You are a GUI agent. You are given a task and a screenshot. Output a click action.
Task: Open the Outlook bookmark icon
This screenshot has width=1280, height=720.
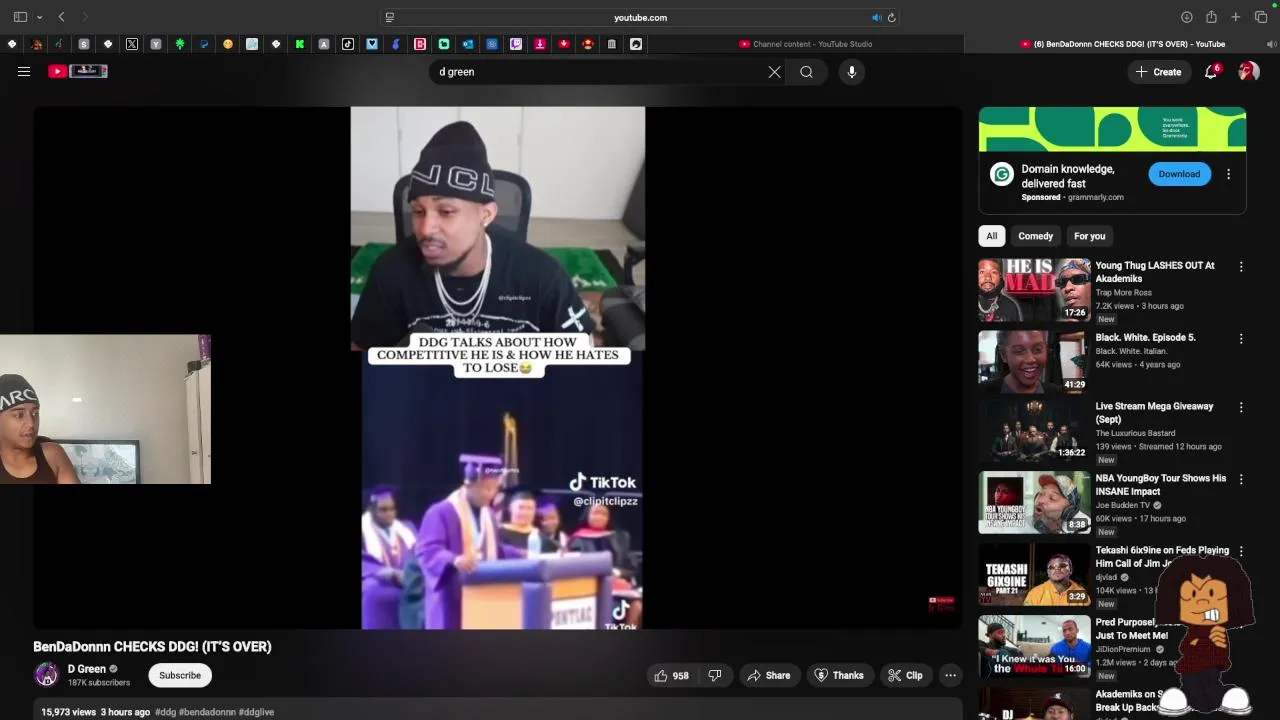click(468, 44)
